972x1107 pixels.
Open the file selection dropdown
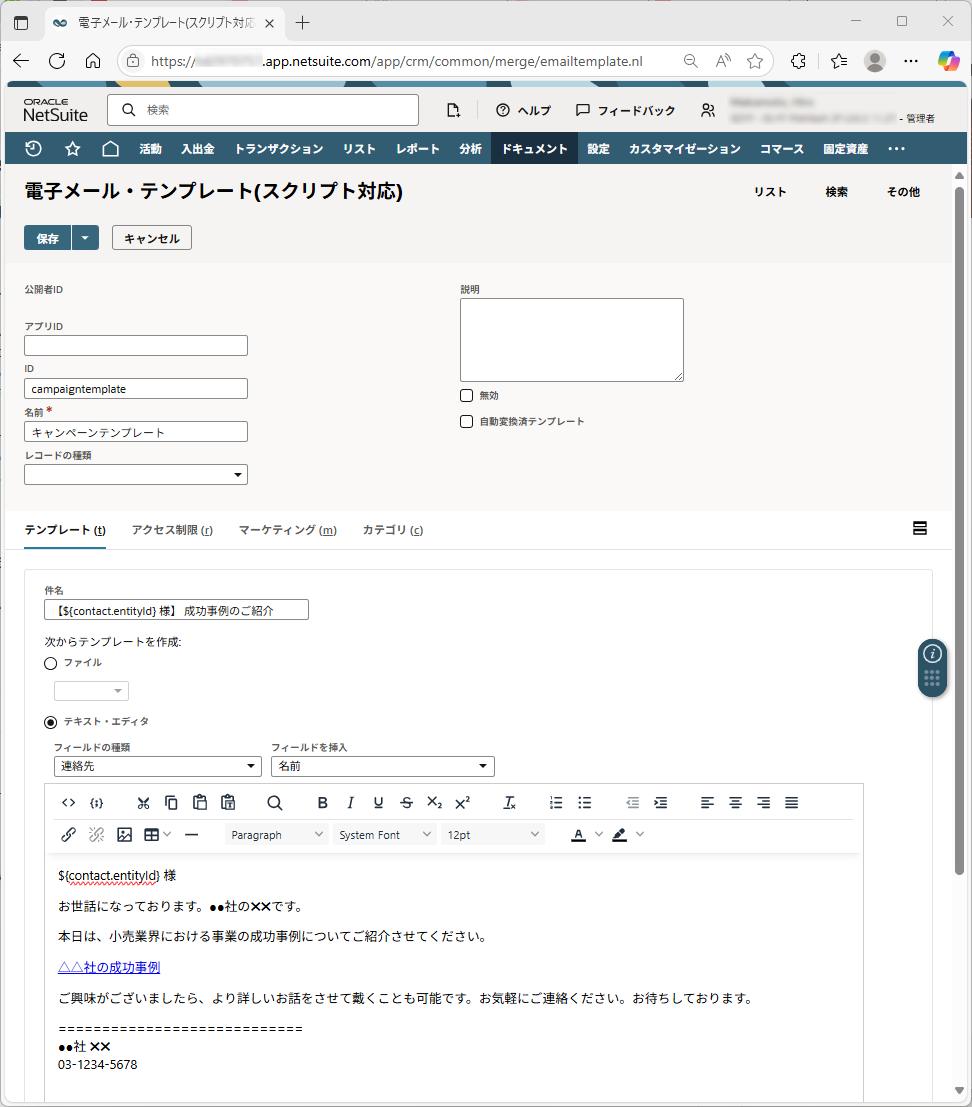(x=91, y=690)
